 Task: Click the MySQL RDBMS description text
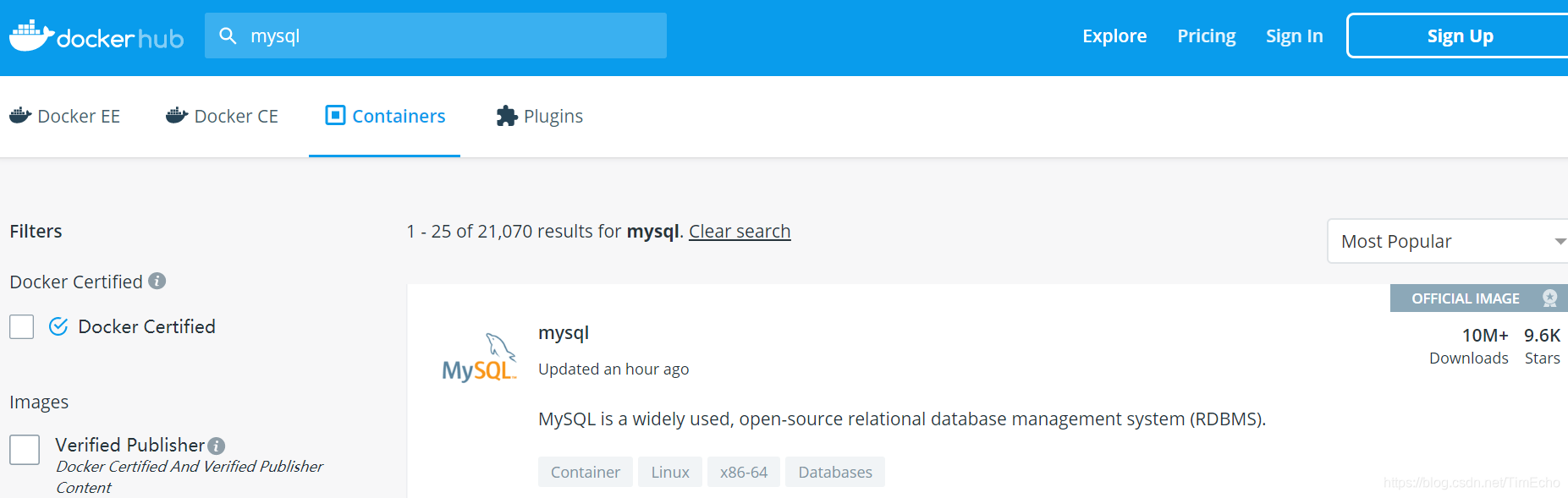point(902,419)
